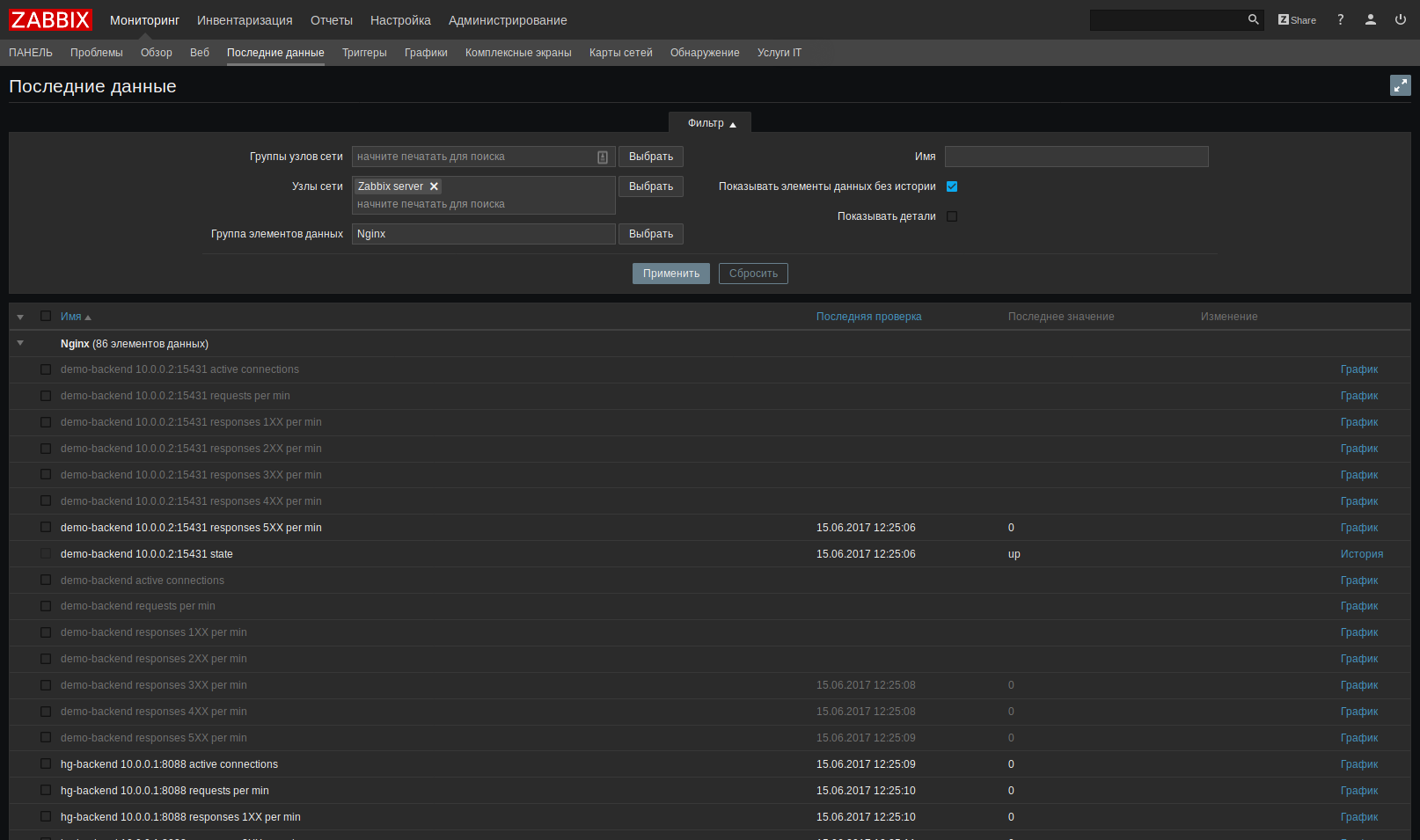
Task: Check hg-backend 10.0.0.1:8088 active connections row
Action: pyautogui.click(x=46, y=764)
